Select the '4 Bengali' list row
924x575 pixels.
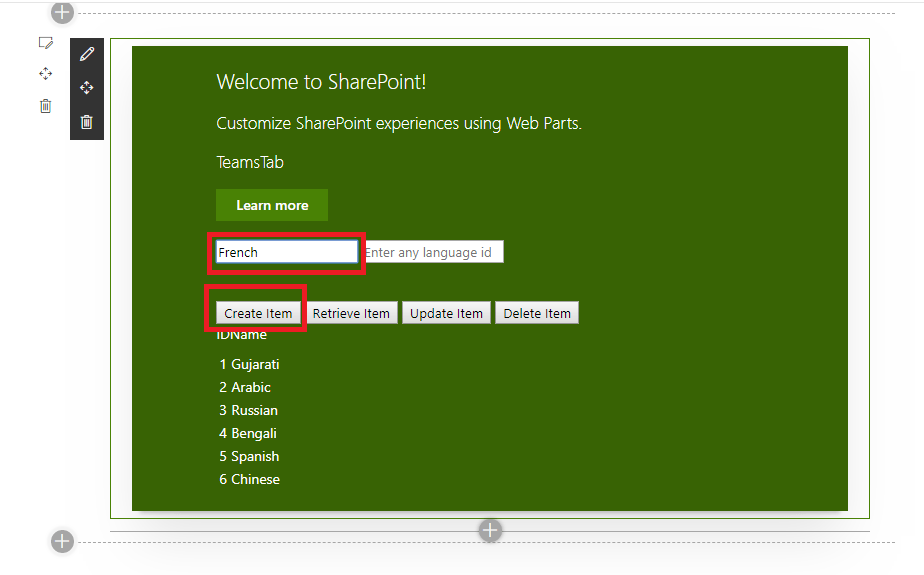click(248, 433)
